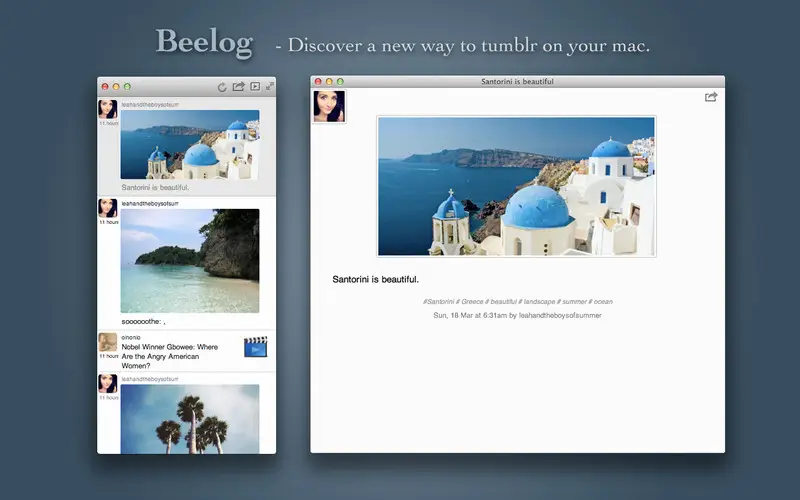
Task: Minimize the 'Santorini is beautiful' window with the yellow button
Action: (329, 82)
